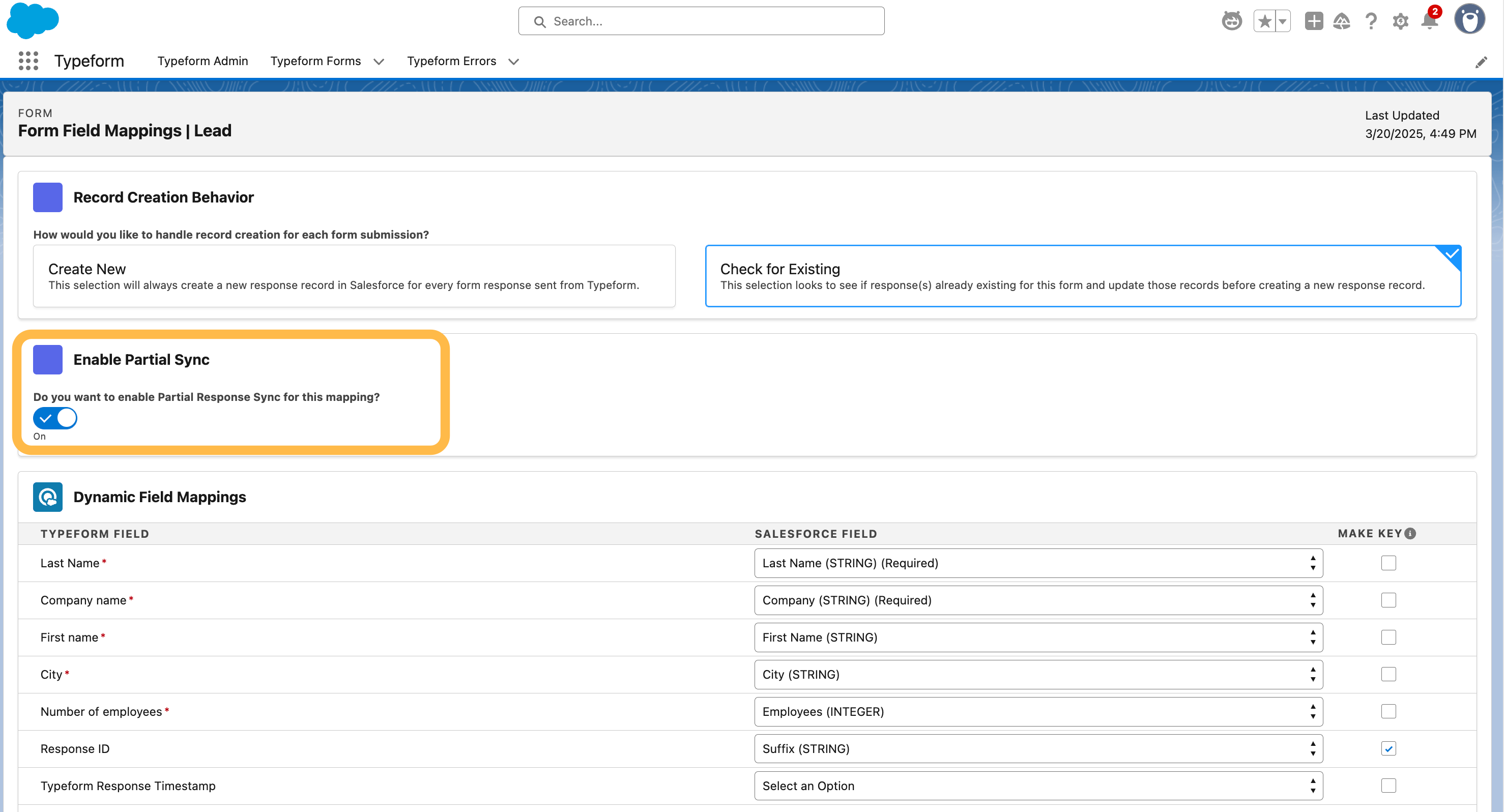Screen dimensions: 1504x812
Task: Click the search magnifier icon
Action: click(539, 21)
